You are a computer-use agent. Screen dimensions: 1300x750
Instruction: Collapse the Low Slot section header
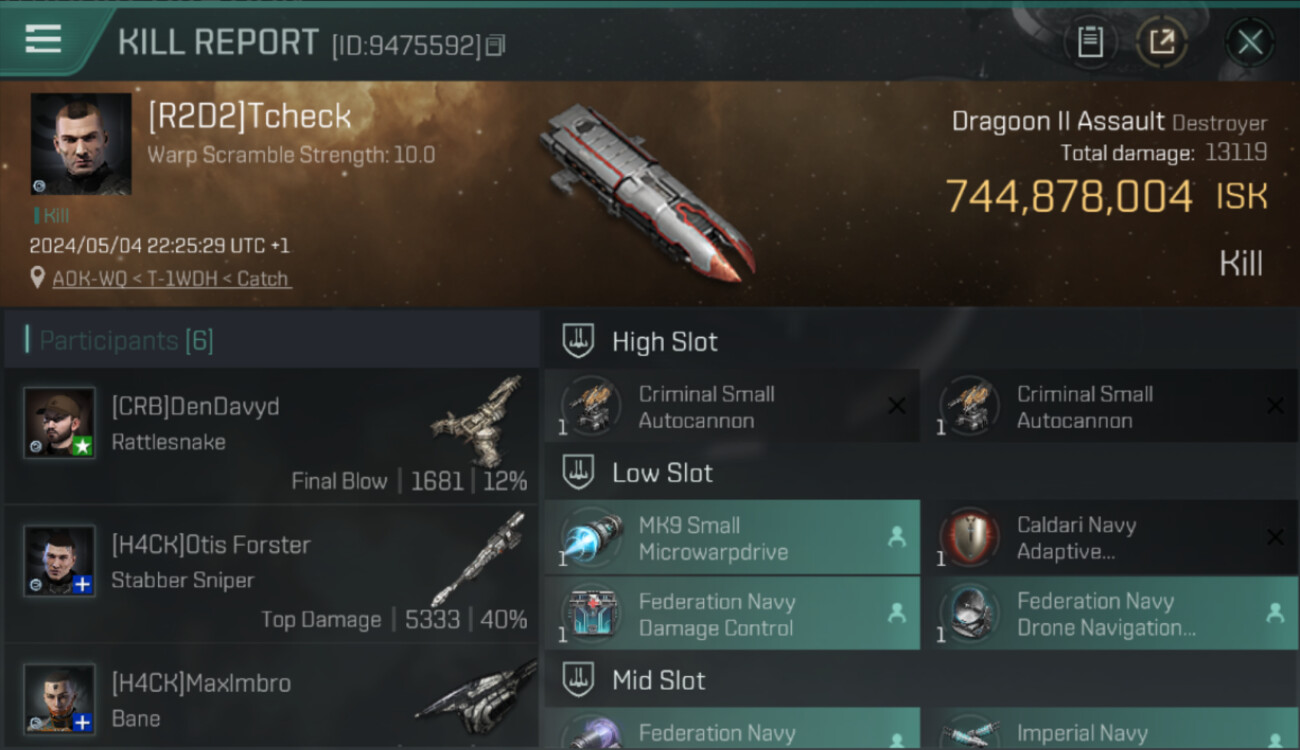[921, 473]
